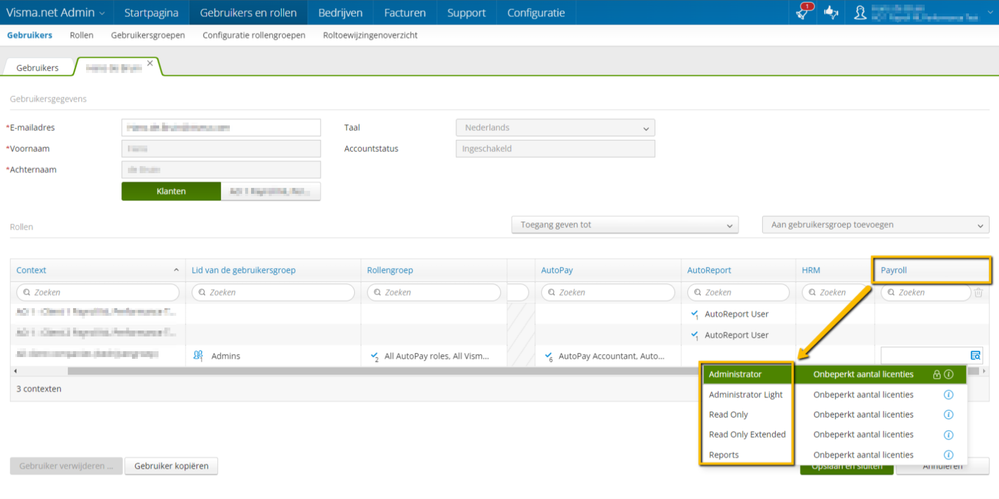Click the Opslaan en sluiten button
Image resolution: width=999 pixels, height=499 pixels.
pos(847,467)
